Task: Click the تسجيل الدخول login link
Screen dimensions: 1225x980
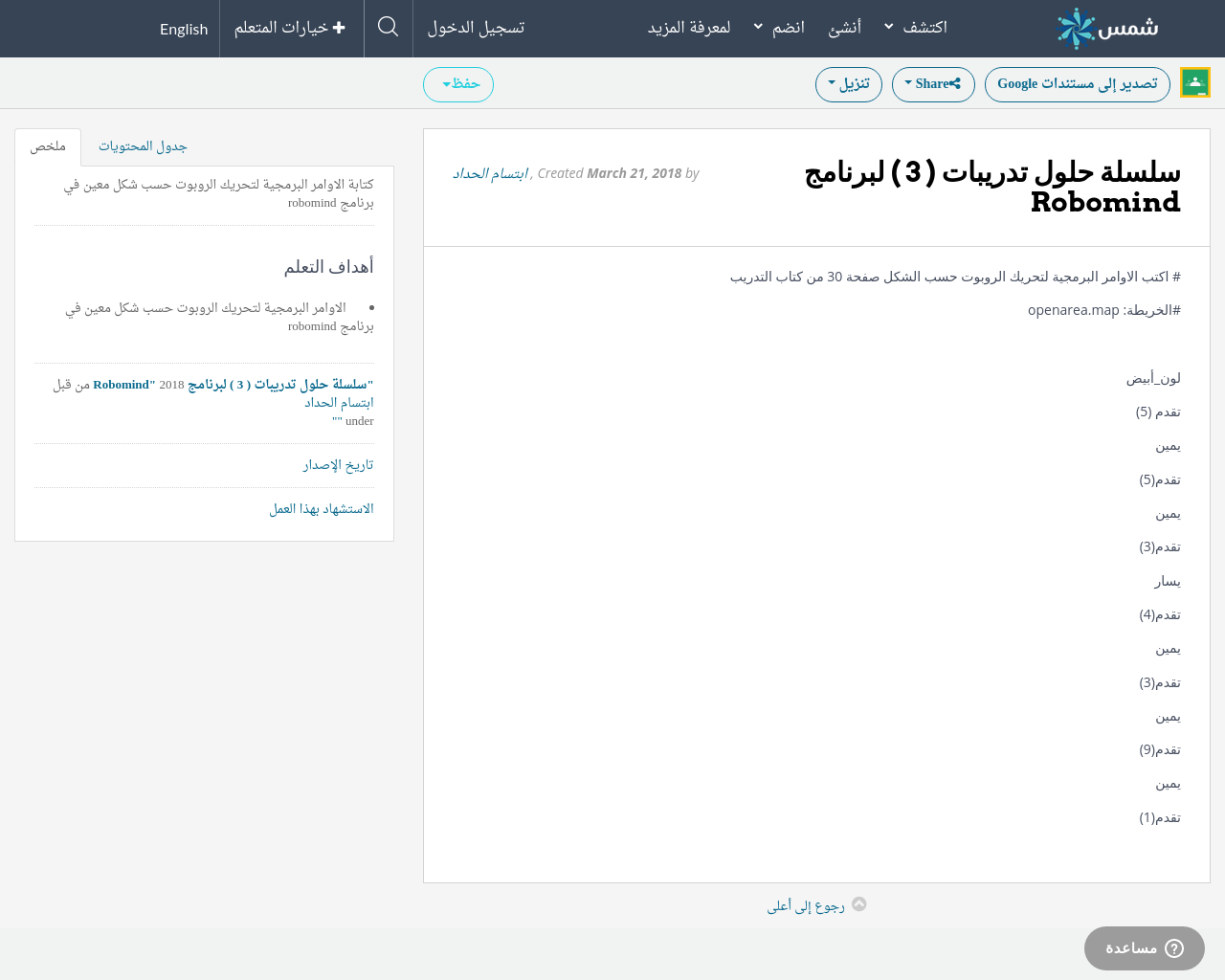Action: click(476, 28)
